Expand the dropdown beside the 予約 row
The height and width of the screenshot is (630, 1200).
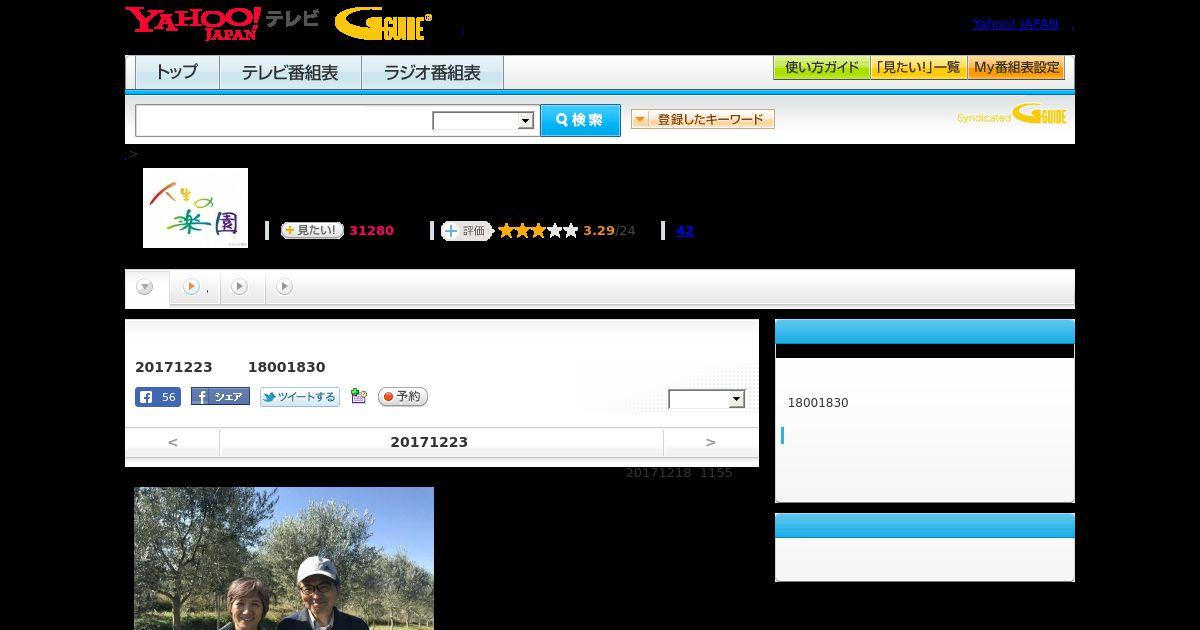(x=707, y=399)
